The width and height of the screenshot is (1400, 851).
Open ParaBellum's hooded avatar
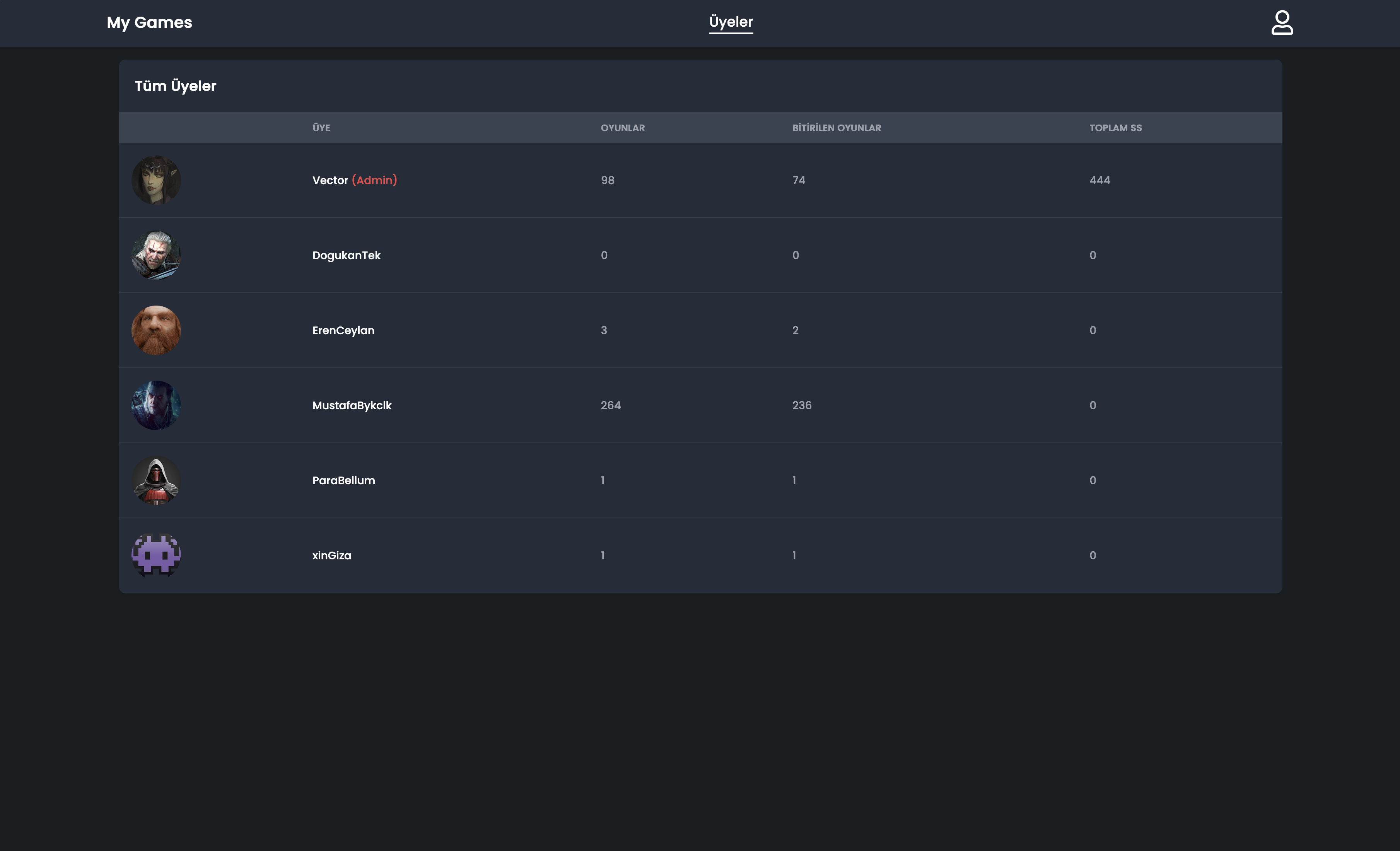156,480
